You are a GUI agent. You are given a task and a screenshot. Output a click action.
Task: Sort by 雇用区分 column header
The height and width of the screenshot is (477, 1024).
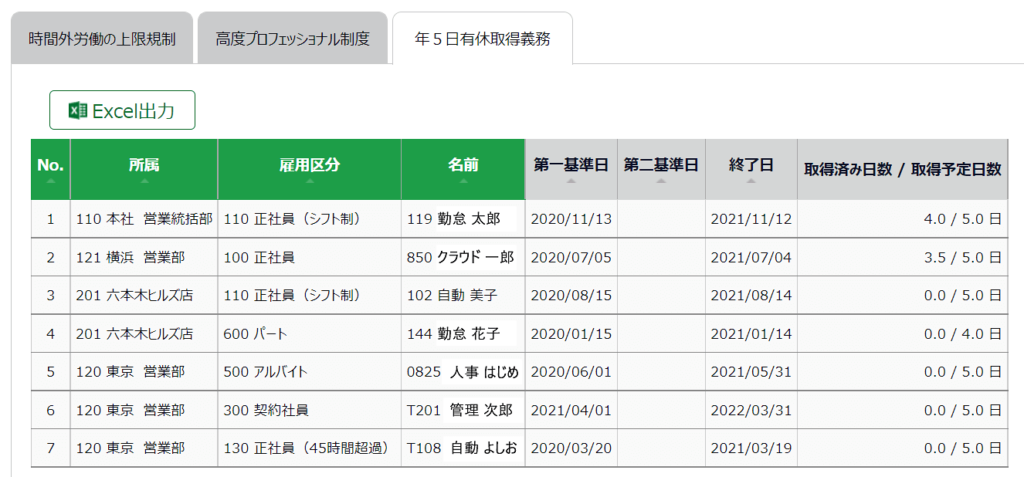310,168
